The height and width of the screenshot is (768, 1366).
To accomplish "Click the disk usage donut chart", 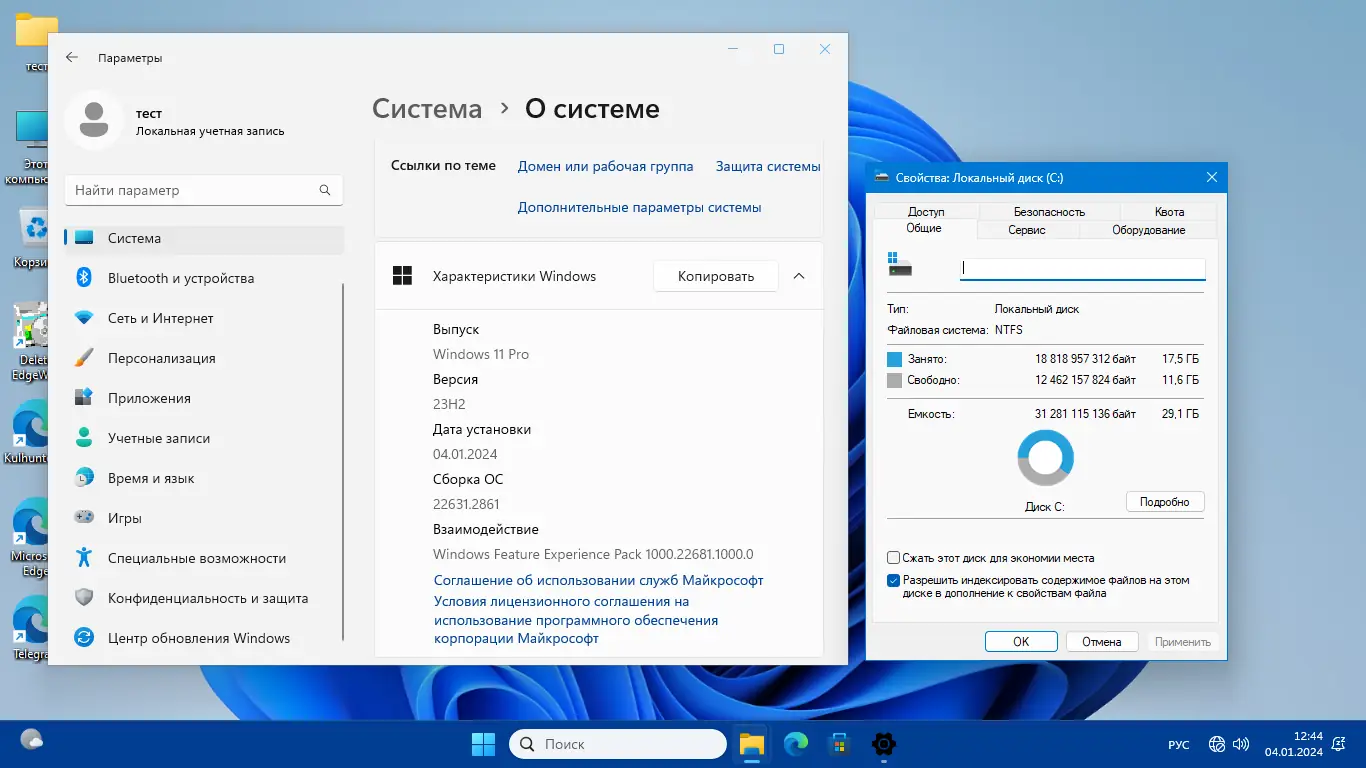I will coord(1045,459).
